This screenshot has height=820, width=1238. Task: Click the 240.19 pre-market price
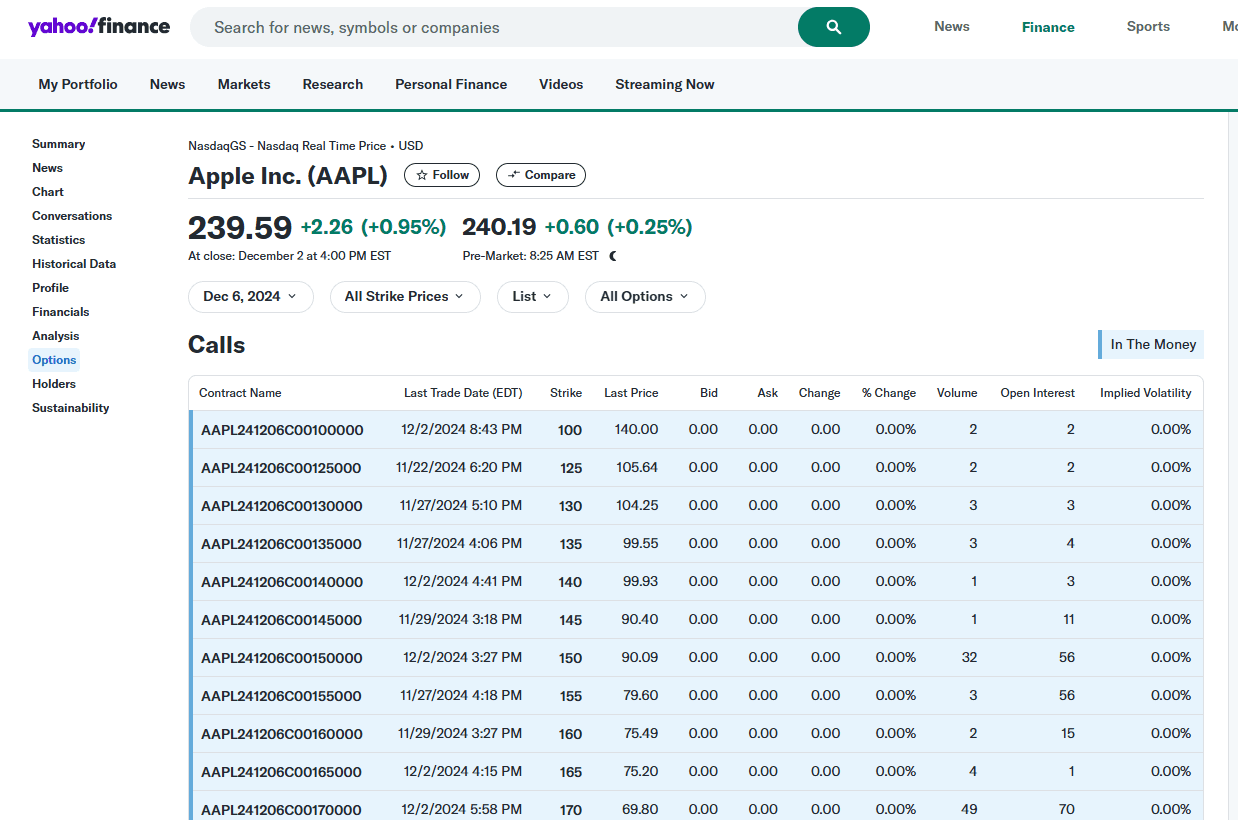pyautogui.click(x=499, y=228)
